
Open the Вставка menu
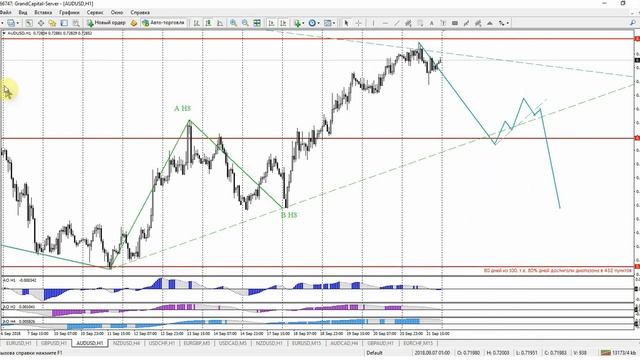coord(43,13)
